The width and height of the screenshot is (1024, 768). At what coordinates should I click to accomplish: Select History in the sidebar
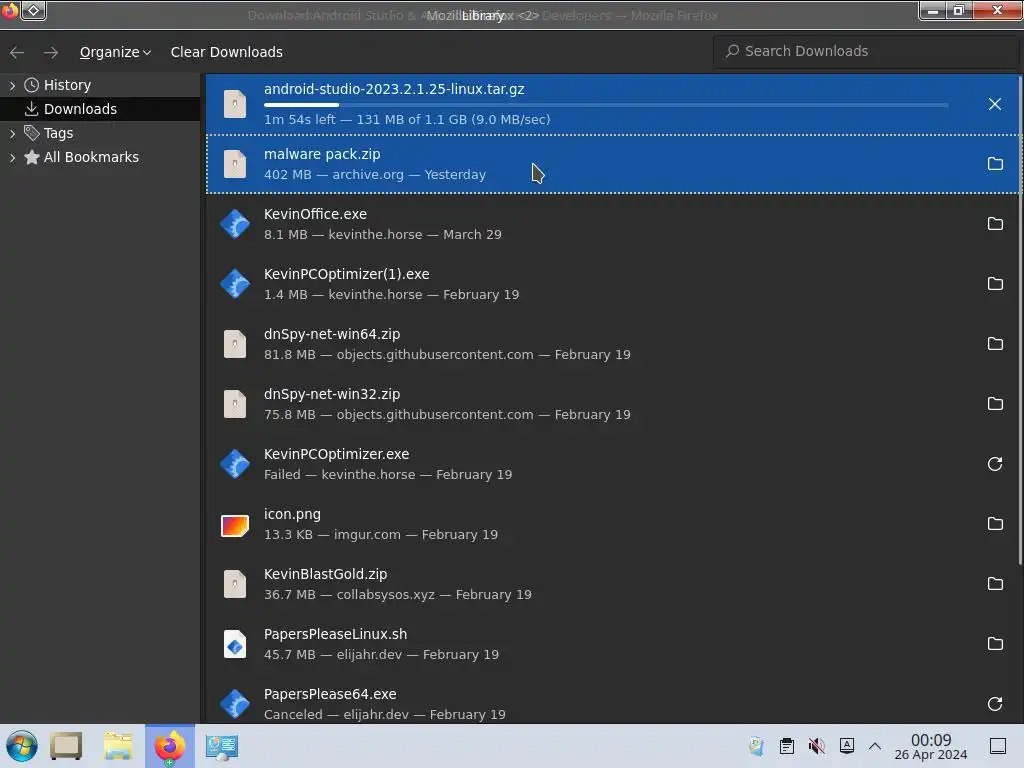(x=100, y=85)
